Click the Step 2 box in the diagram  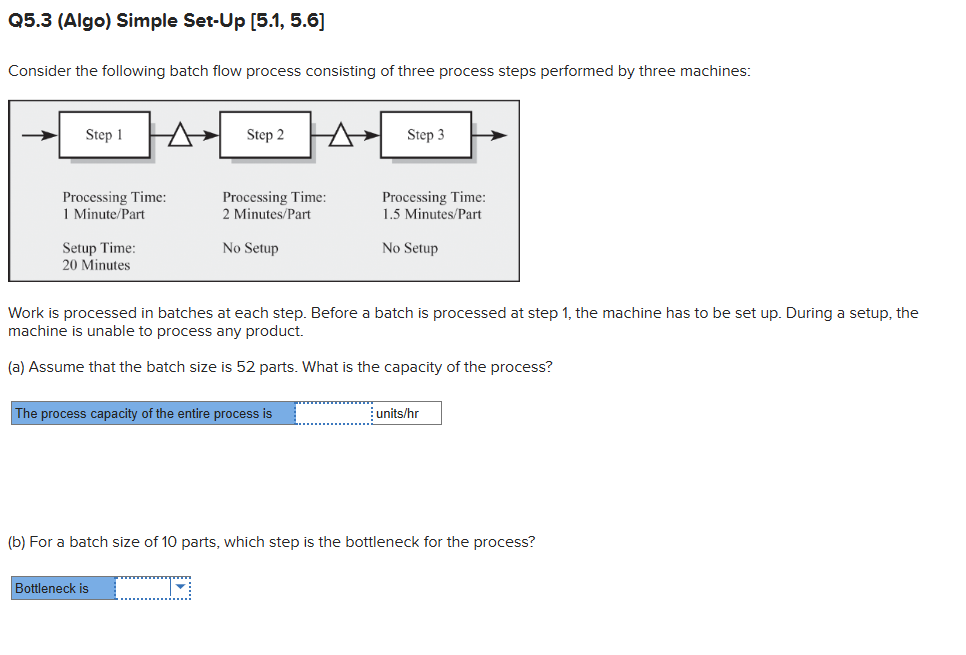265,134
